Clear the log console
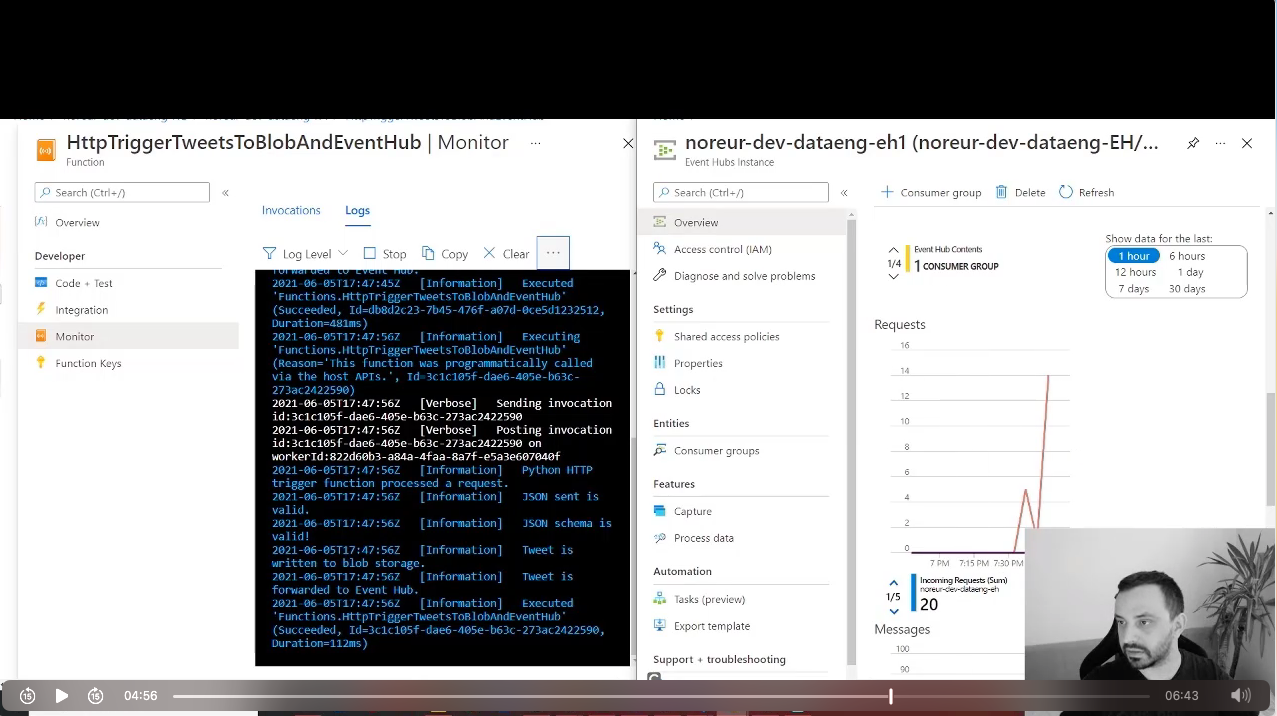The image size is (1277, 716). click(x=506, y=254)
